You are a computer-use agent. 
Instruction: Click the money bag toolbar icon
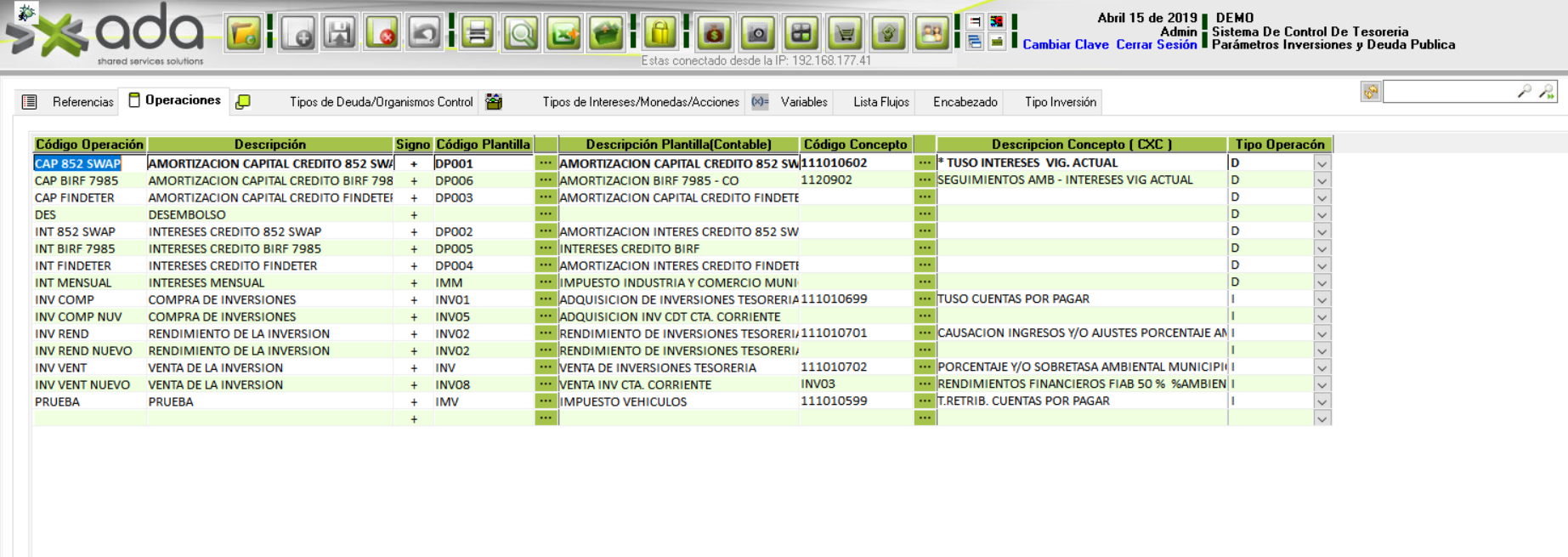714,34
